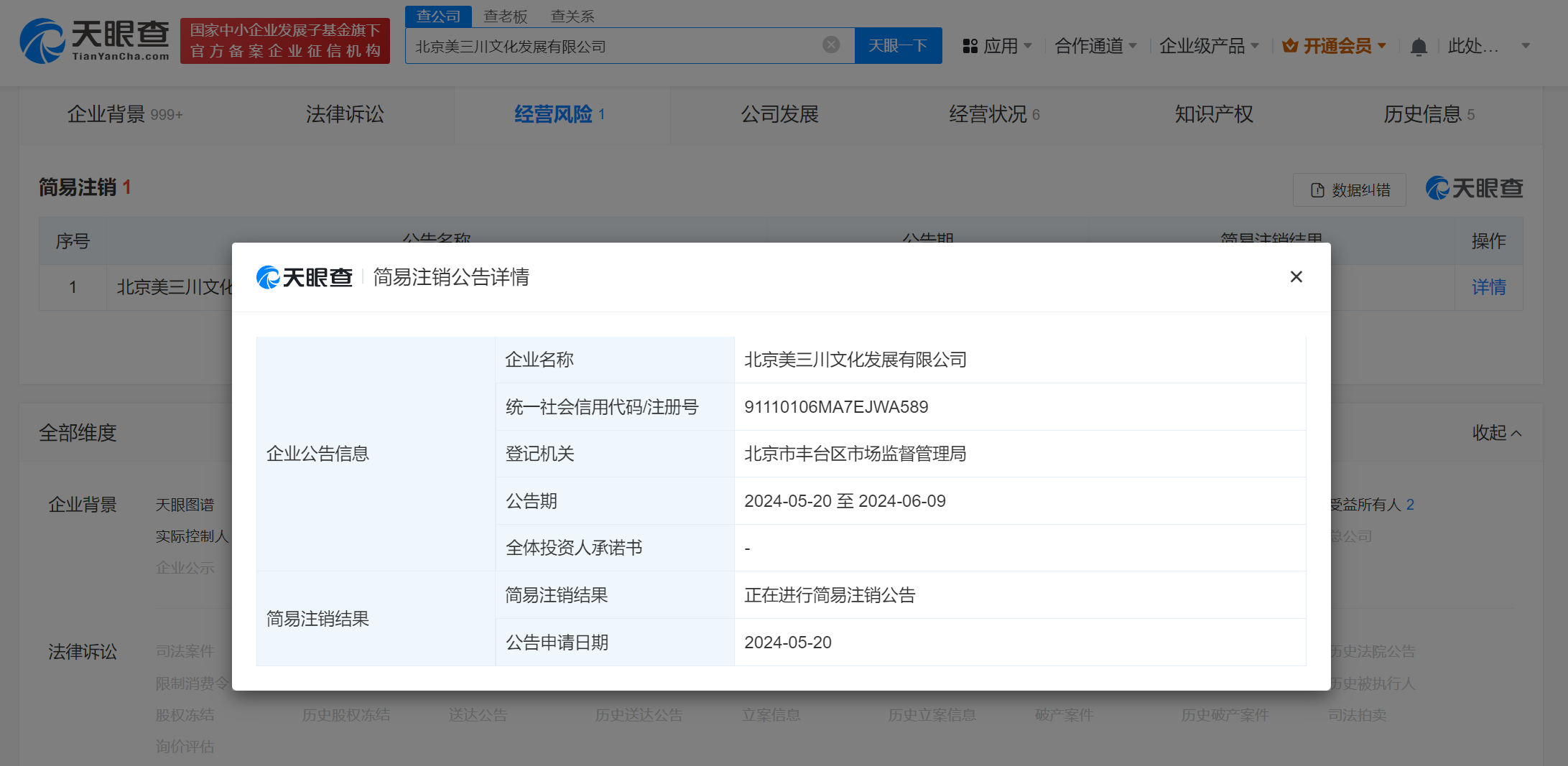Switch to 查公司 search tab
The image size is (1568, 766).
(438, 16)
